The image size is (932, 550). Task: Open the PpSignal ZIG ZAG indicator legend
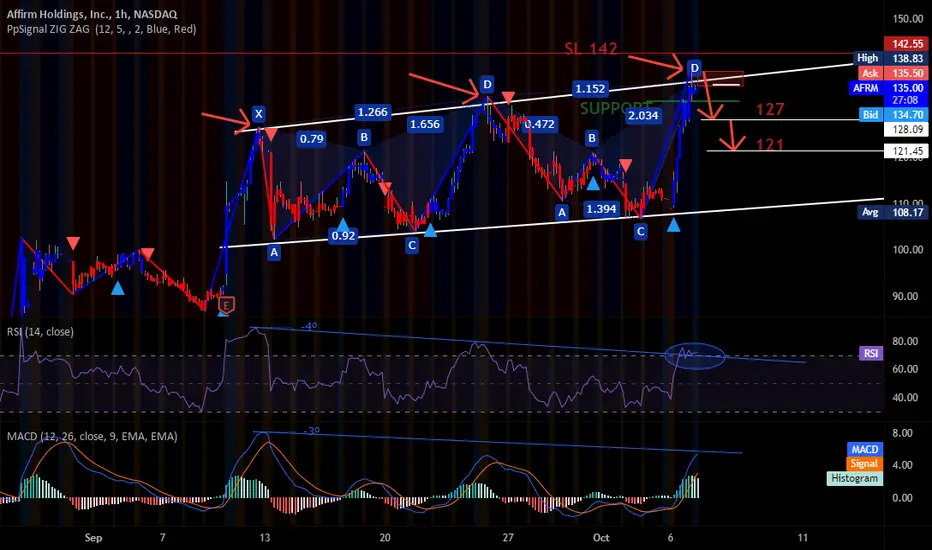[x=101, y=29]
